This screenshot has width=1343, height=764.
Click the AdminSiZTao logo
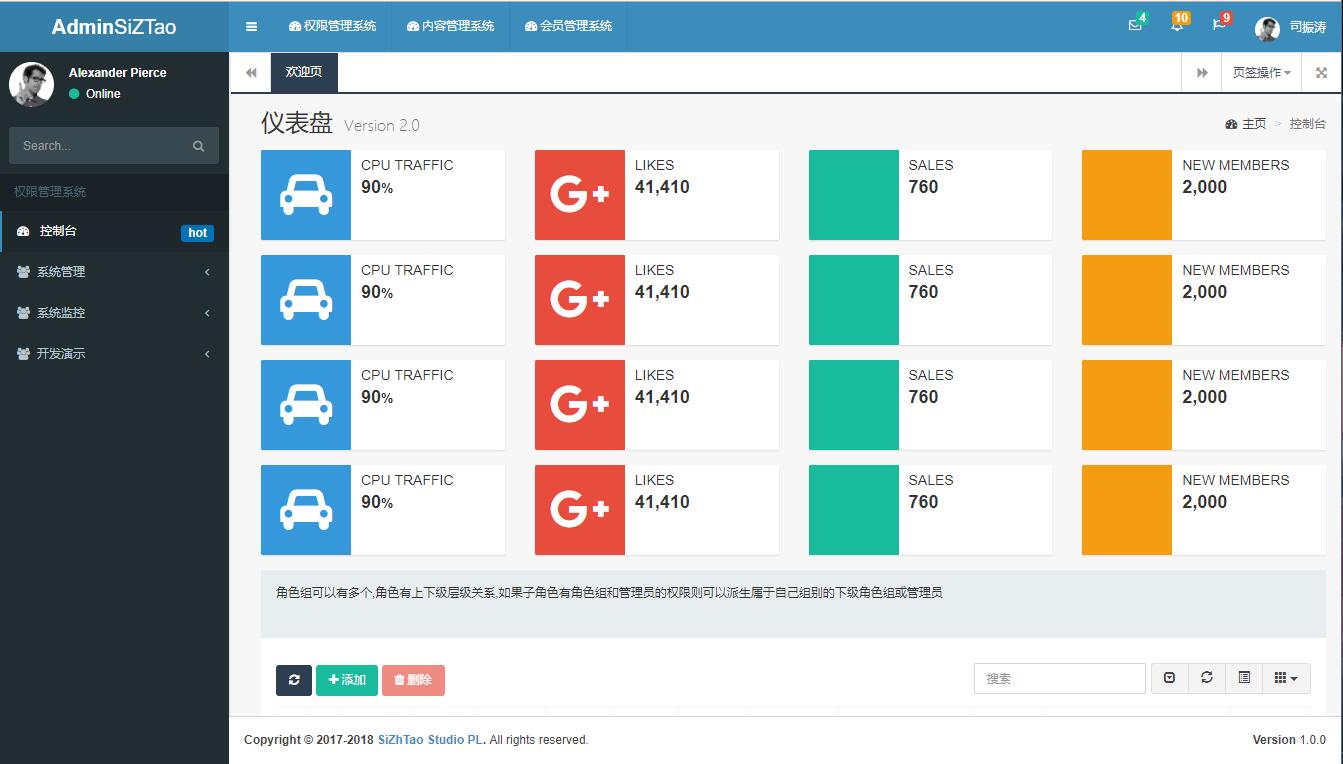tap(114, 26)
